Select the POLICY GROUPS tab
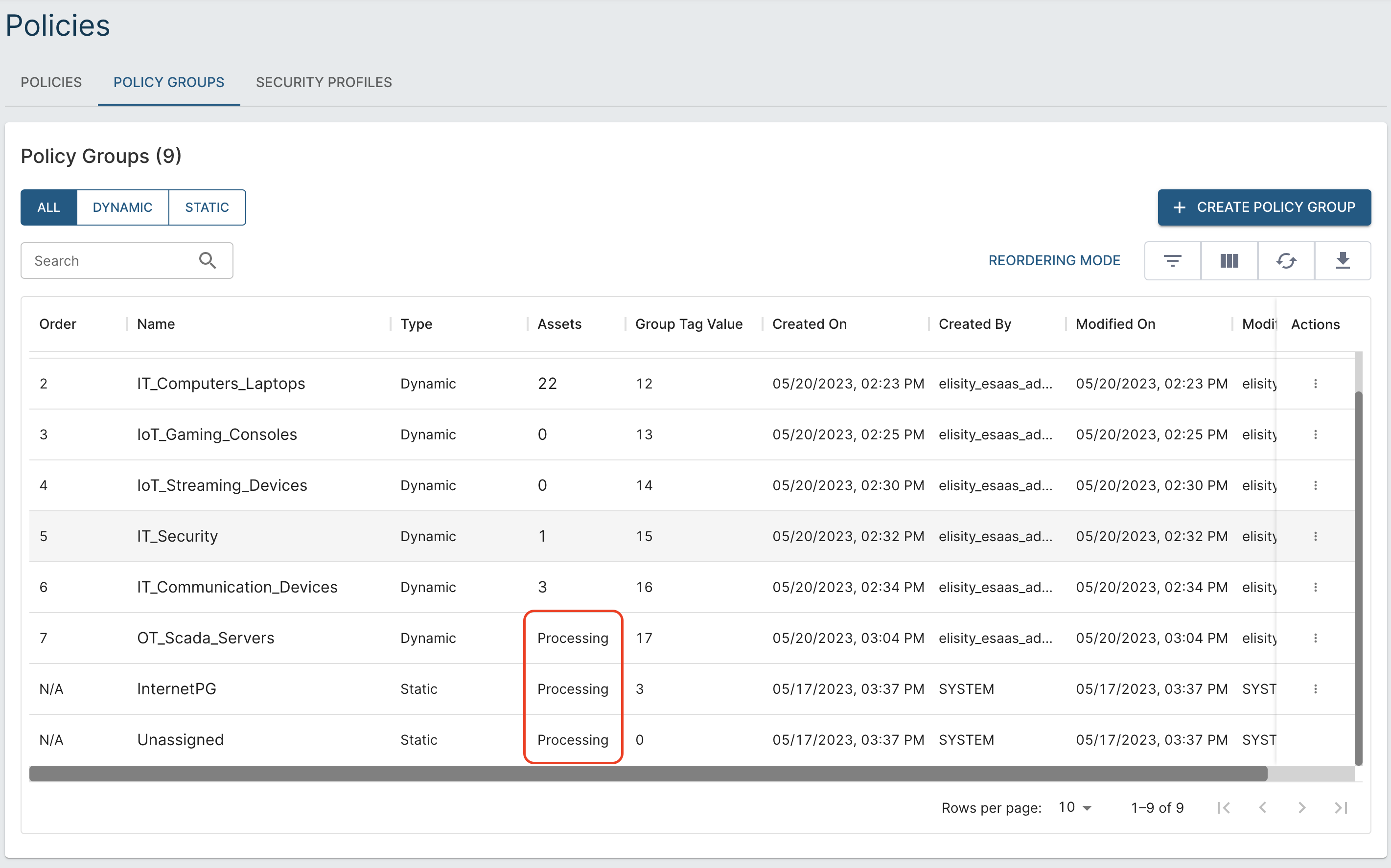The width and height of the screenshot is (1391, 868). pyautogui.click(x=169, y=82)
